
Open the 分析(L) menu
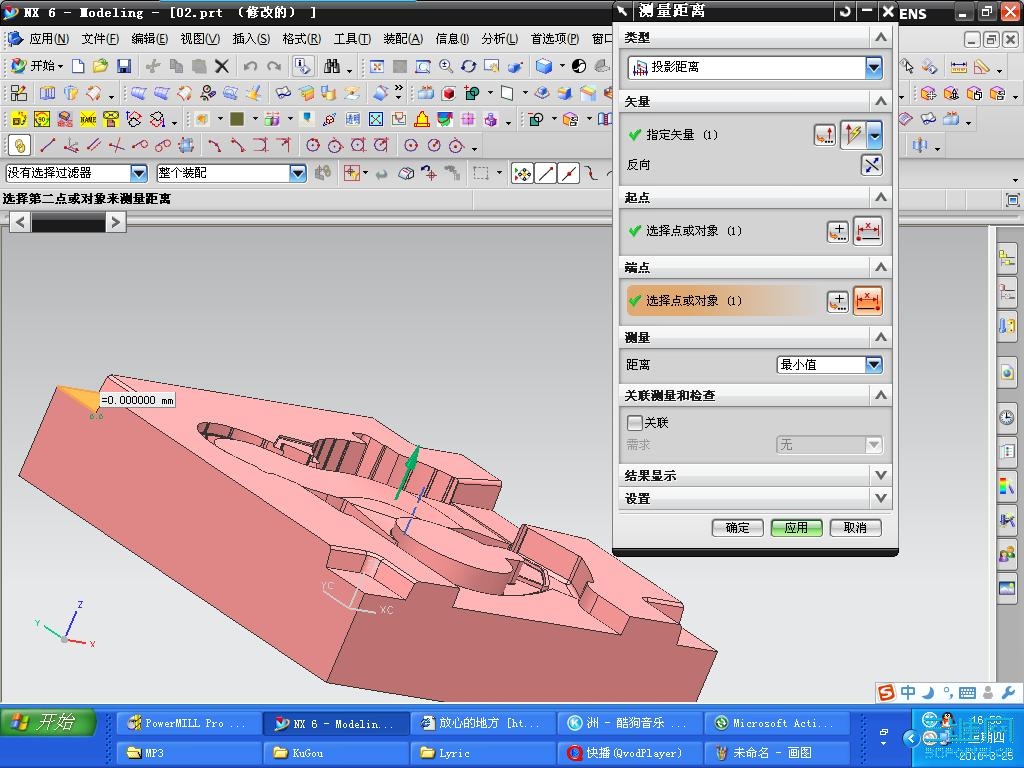(x=500, y=39)
